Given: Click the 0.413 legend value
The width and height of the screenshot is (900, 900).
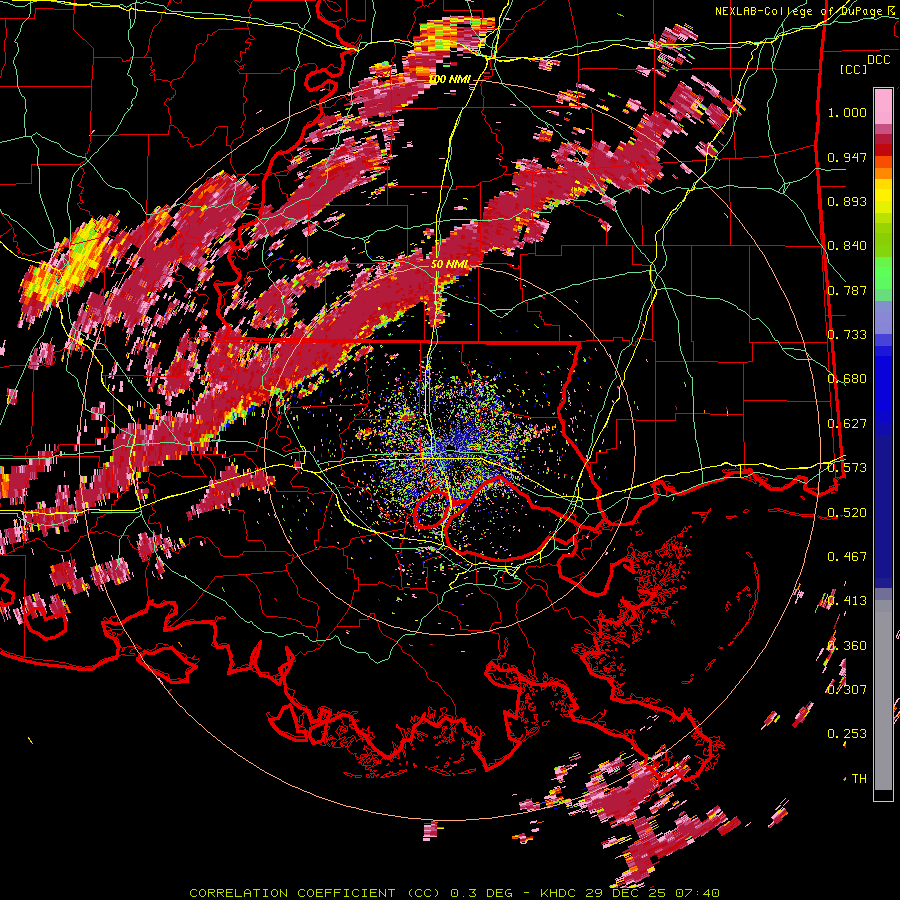Looking at the screenshot, I should (x=847, y=601).
